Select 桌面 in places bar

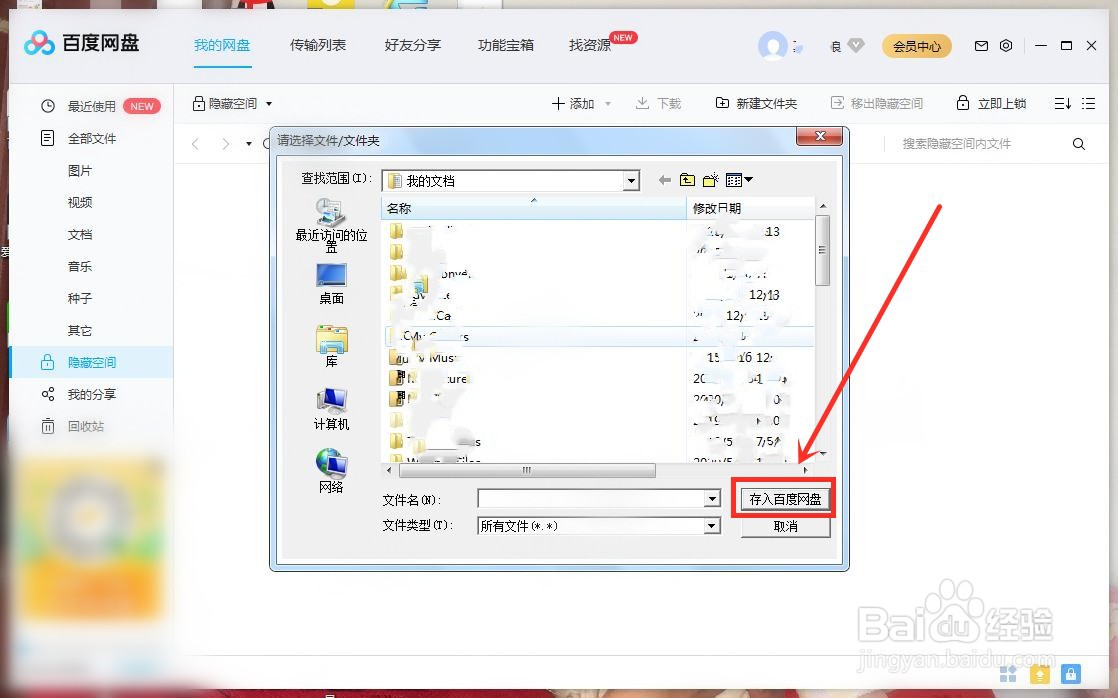point(331,284)
